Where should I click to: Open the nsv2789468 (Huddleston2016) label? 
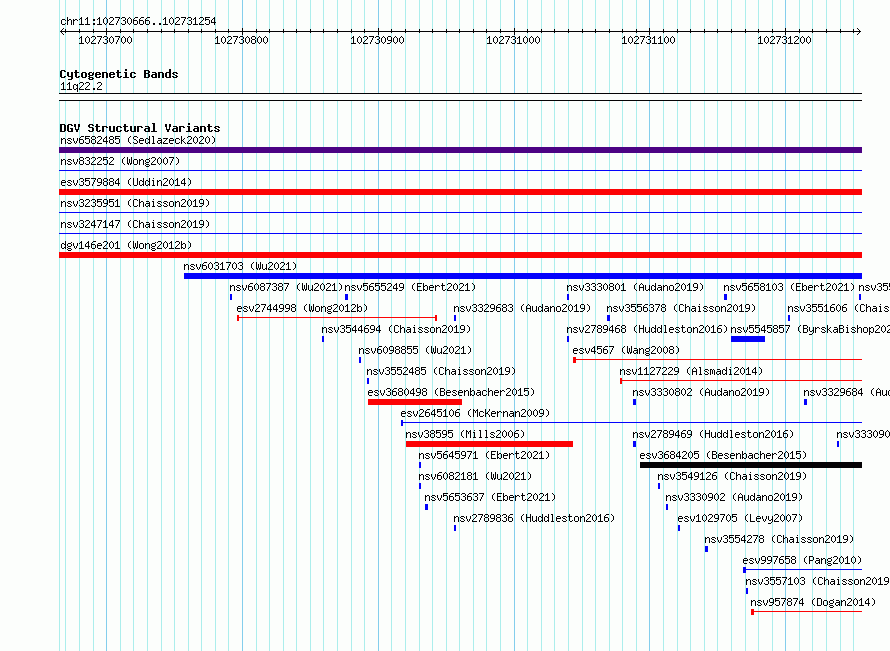tap(647, 329)
